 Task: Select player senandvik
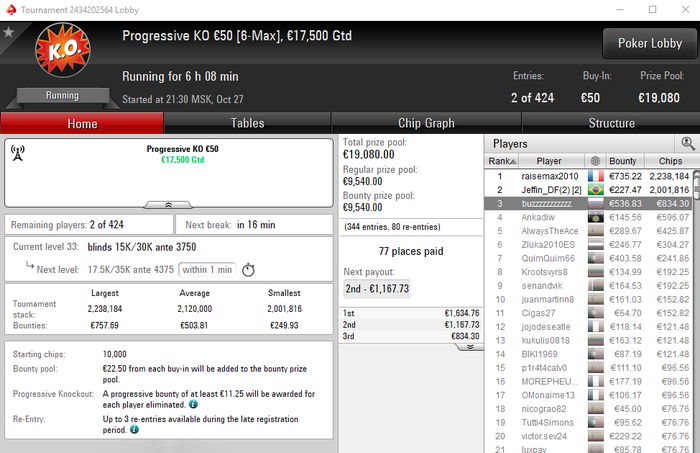click(542, 286)
